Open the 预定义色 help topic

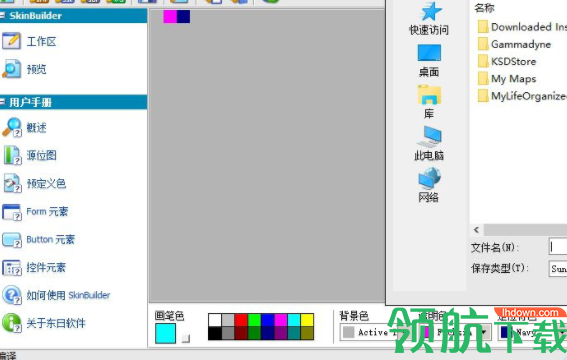[34, 183]
